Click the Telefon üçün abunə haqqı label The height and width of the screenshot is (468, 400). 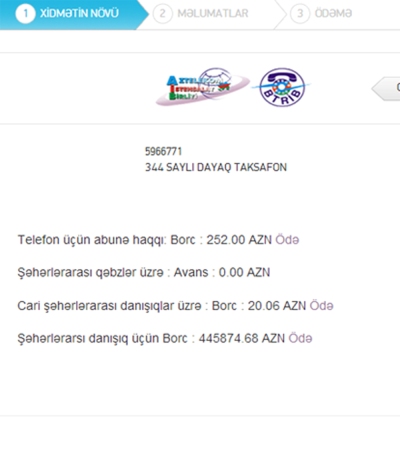click(x=92, y=240)
